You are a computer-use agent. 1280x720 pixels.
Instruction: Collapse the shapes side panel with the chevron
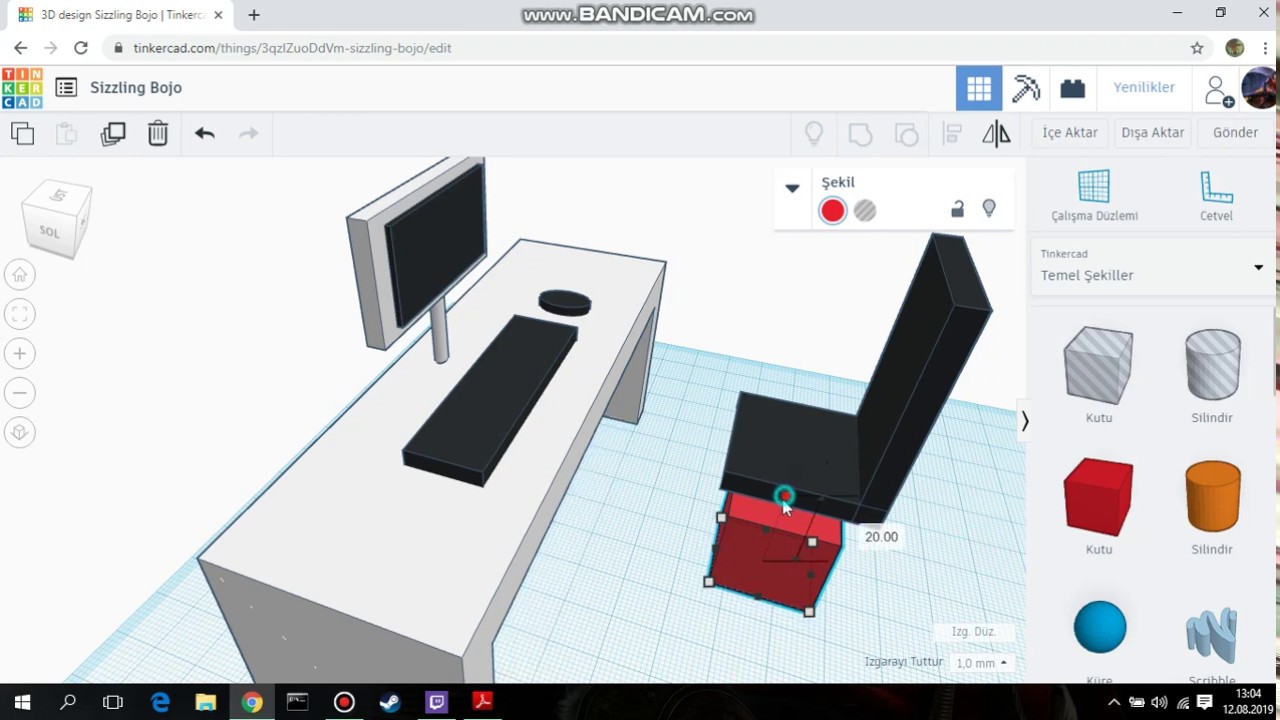(1024, 421)
